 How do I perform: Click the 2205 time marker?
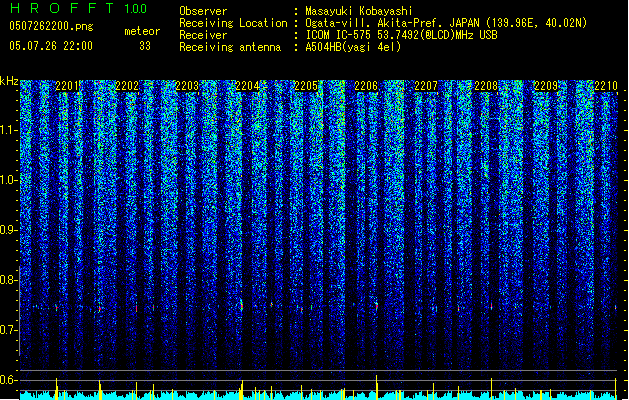306,86
